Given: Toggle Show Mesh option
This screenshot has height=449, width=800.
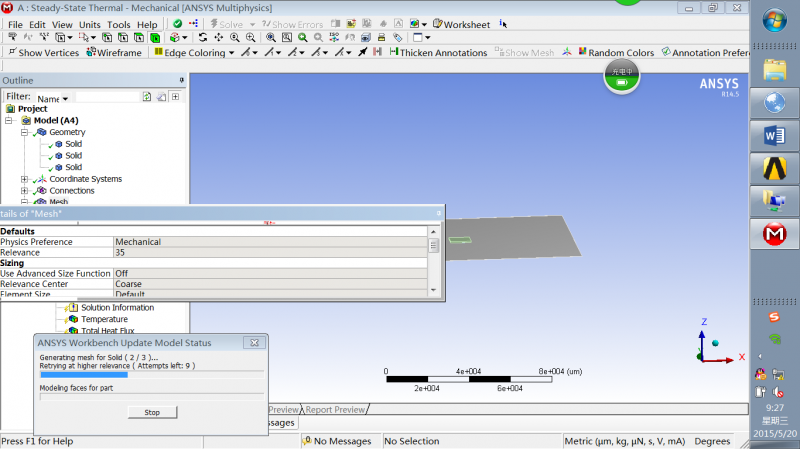Looking at the screenshot, I should (524, 53).
